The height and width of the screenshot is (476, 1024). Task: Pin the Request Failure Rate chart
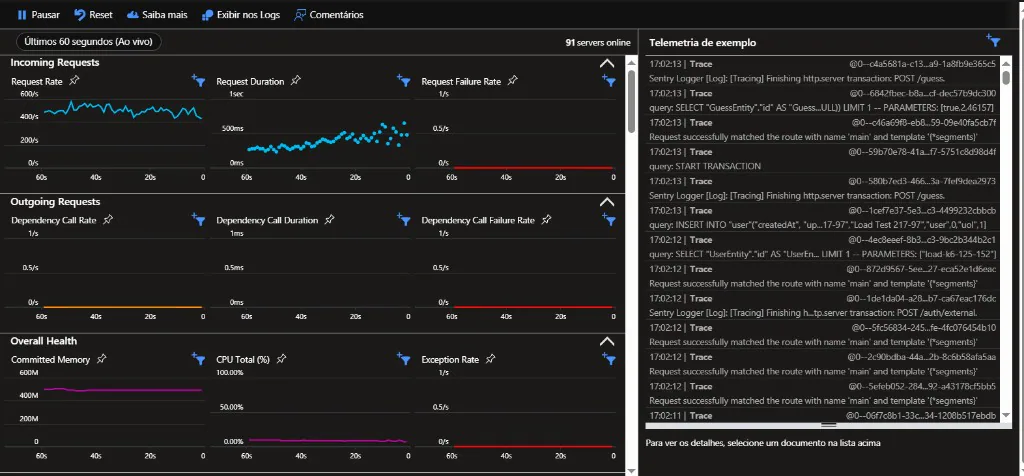513,80
